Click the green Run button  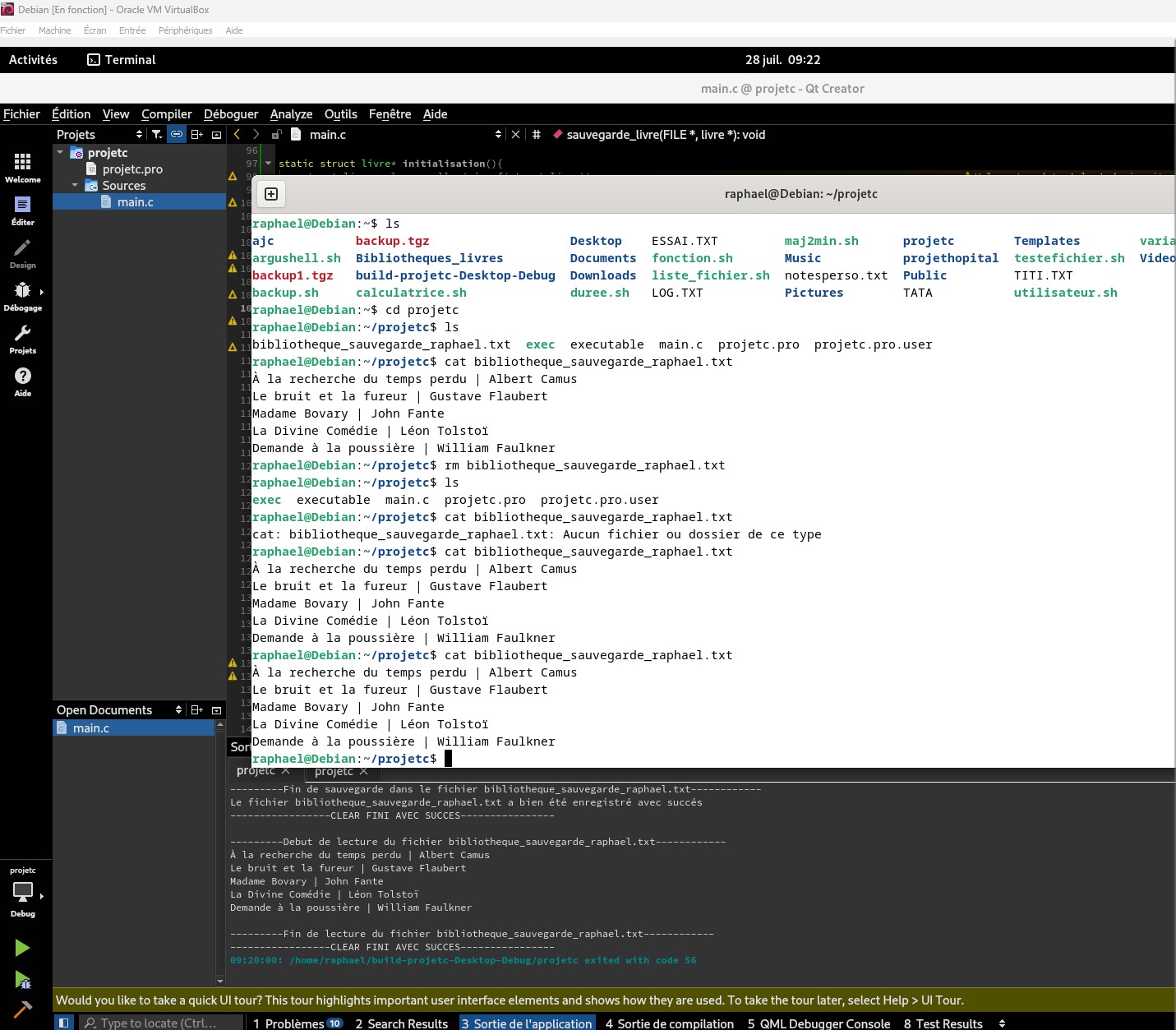tap(22, 948)
